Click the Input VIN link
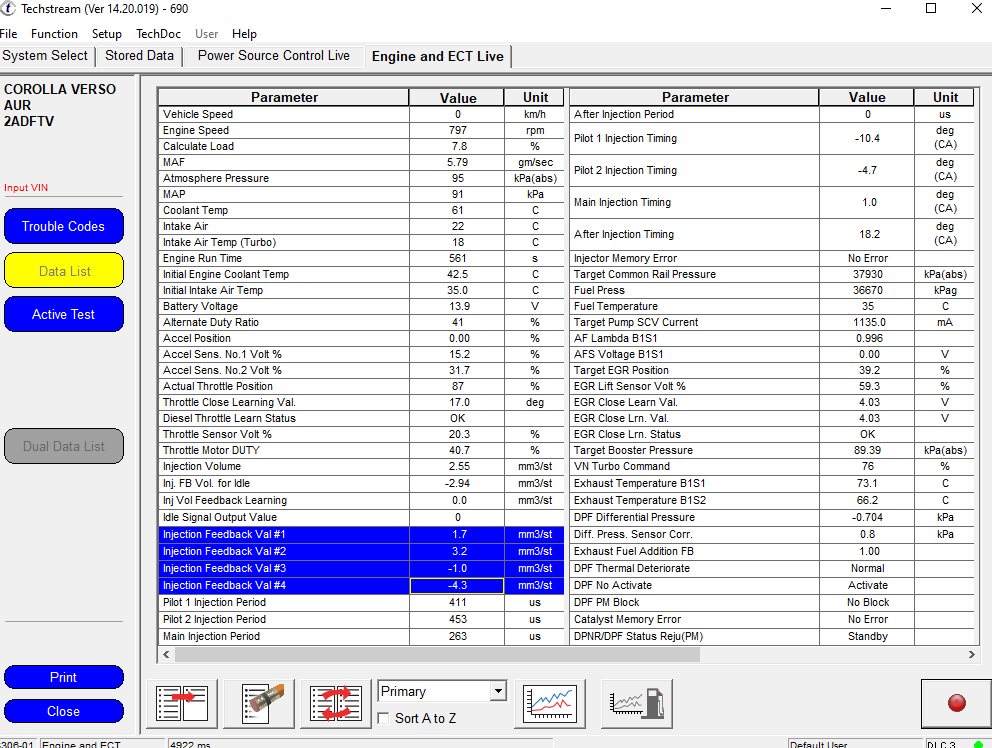Viewport: 992px width, 748px height. 26,188
